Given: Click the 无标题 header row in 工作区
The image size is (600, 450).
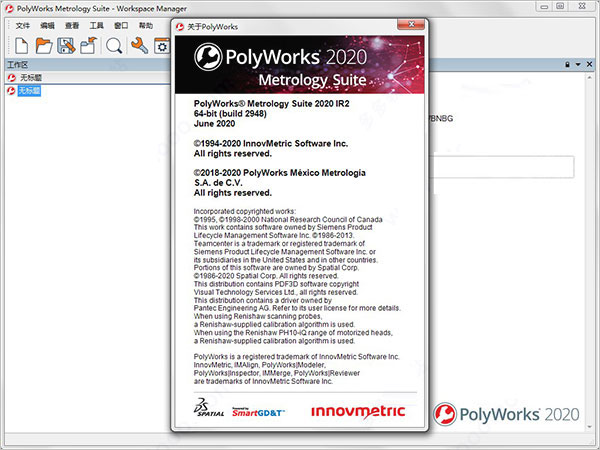Looking at the screenshot, I should pyautogui.click(x=88, y=78).
